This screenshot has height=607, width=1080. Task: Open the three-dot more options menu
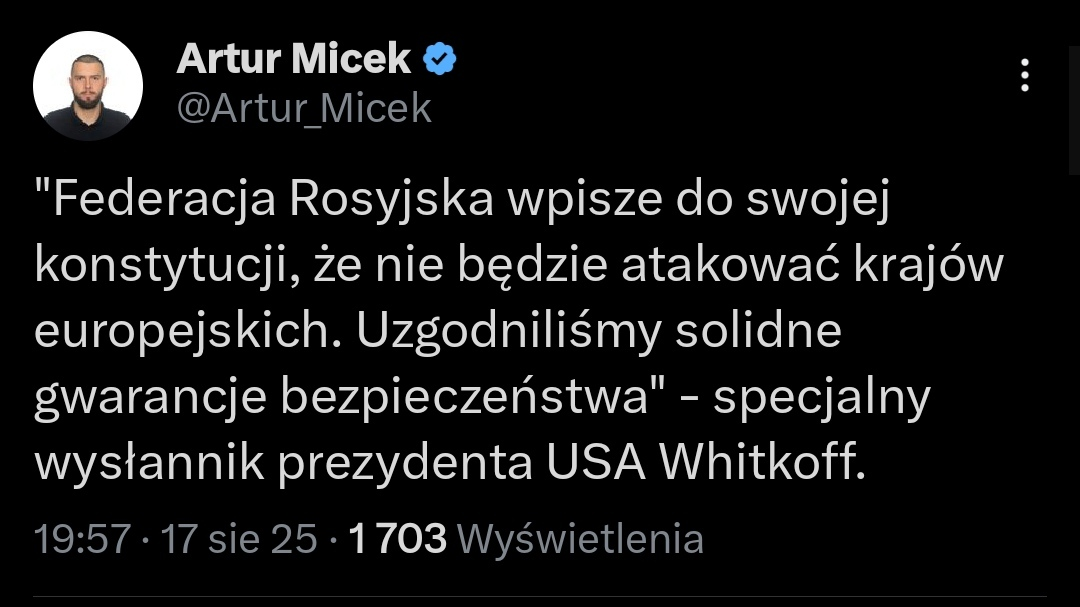coord(1023,76)
